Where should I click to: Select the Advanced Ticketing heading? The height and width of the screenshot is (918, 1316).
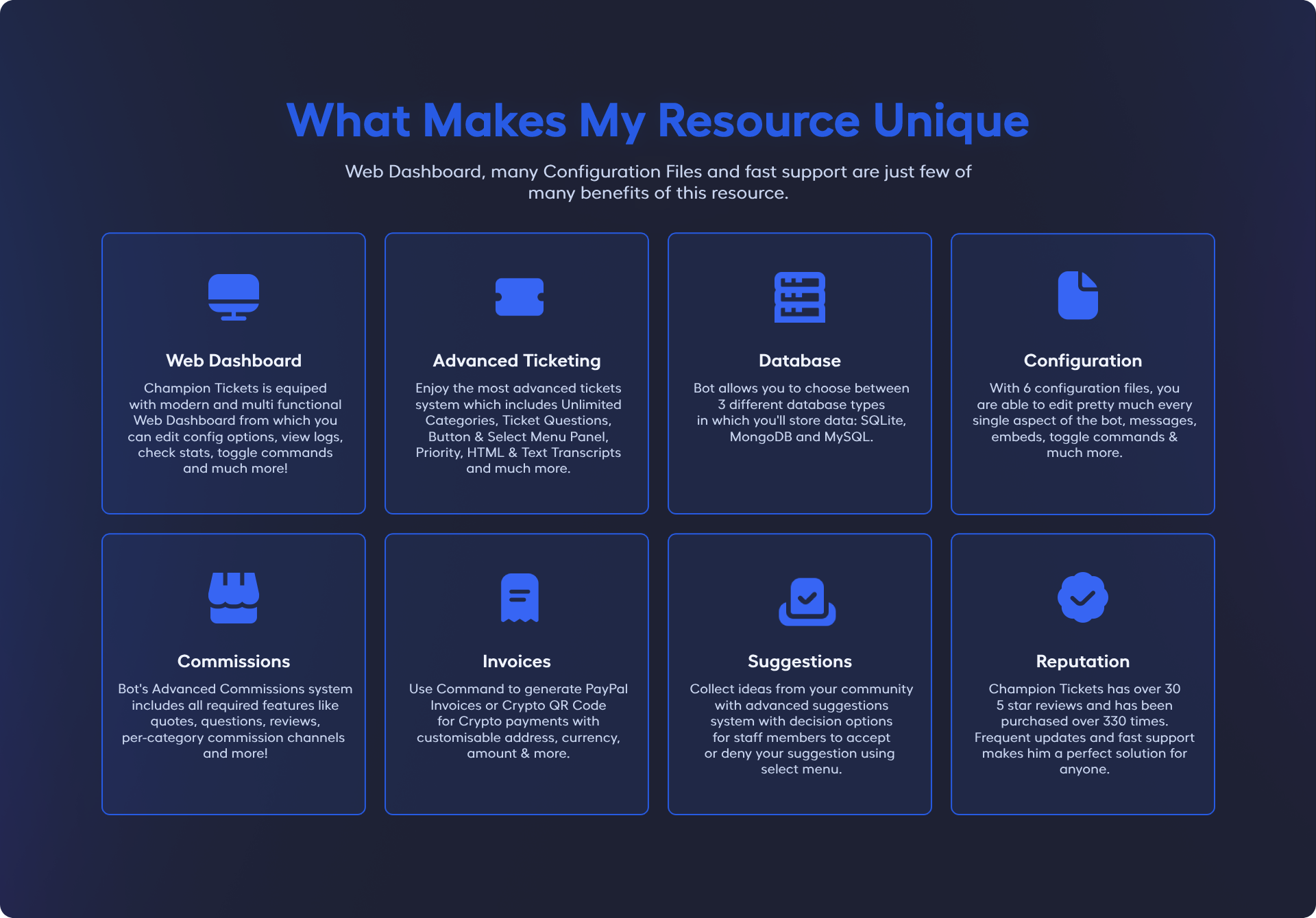(517, 360)
